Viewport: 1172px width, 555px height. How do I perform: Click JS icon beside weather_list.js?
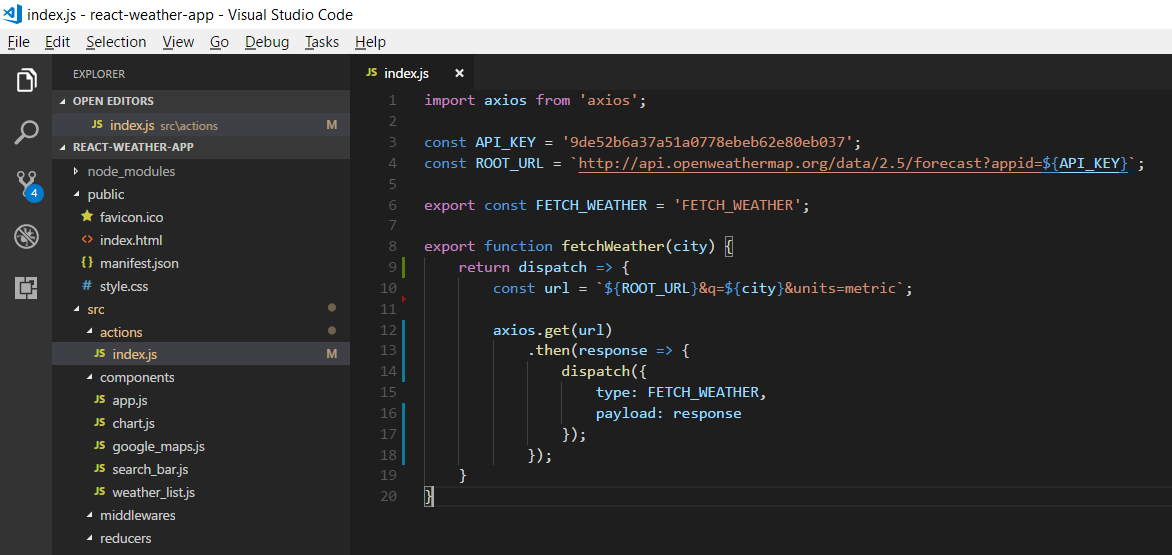[x=99, y=492]
